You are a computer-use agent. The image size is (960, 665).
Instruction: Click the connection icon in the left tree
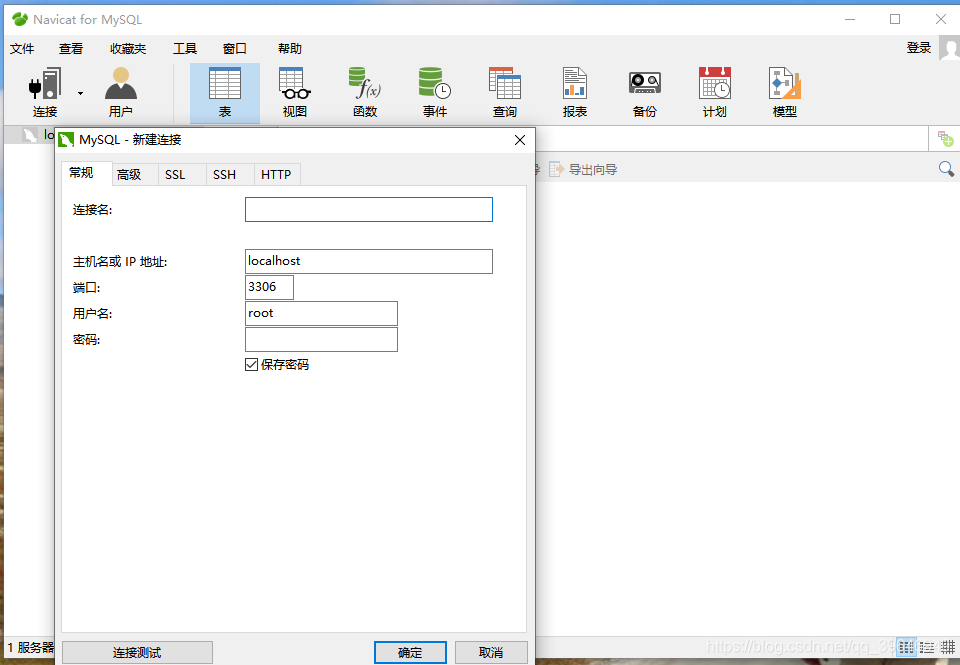(x=30, y=135)
